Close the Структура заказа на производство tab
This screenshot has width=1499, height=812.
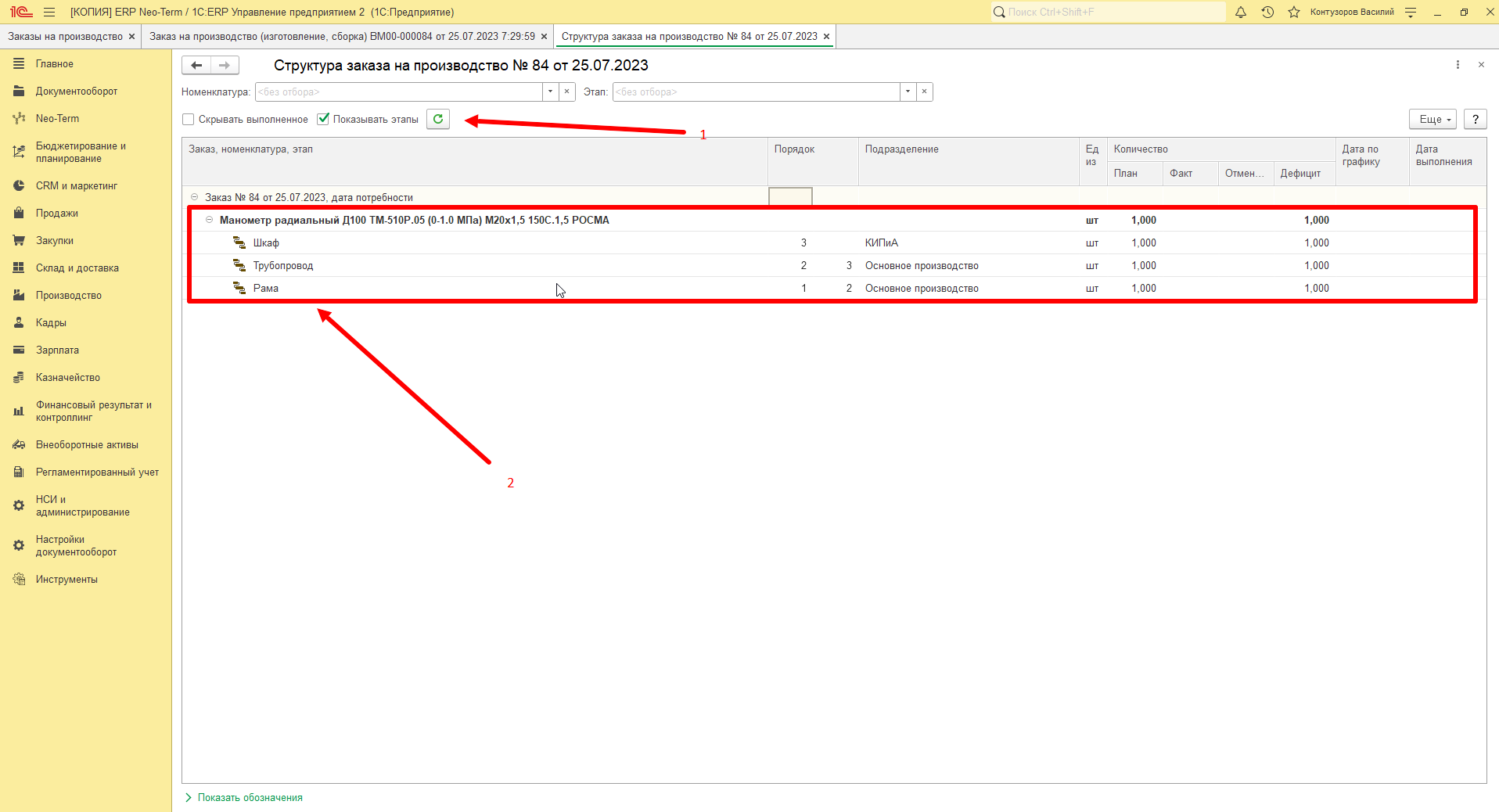click(x=826, y=36)
